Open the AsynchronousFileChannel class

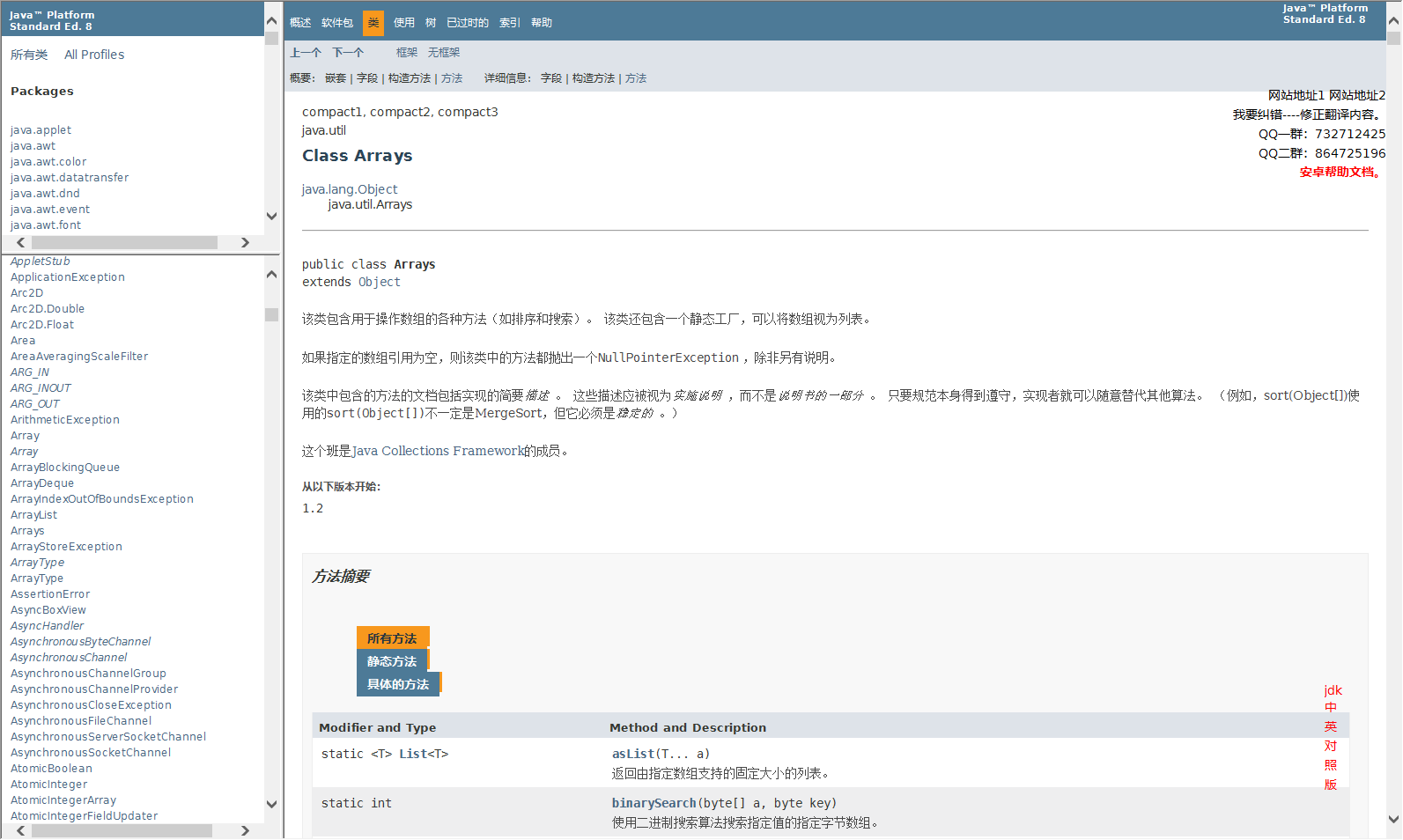tap(81, 721)
